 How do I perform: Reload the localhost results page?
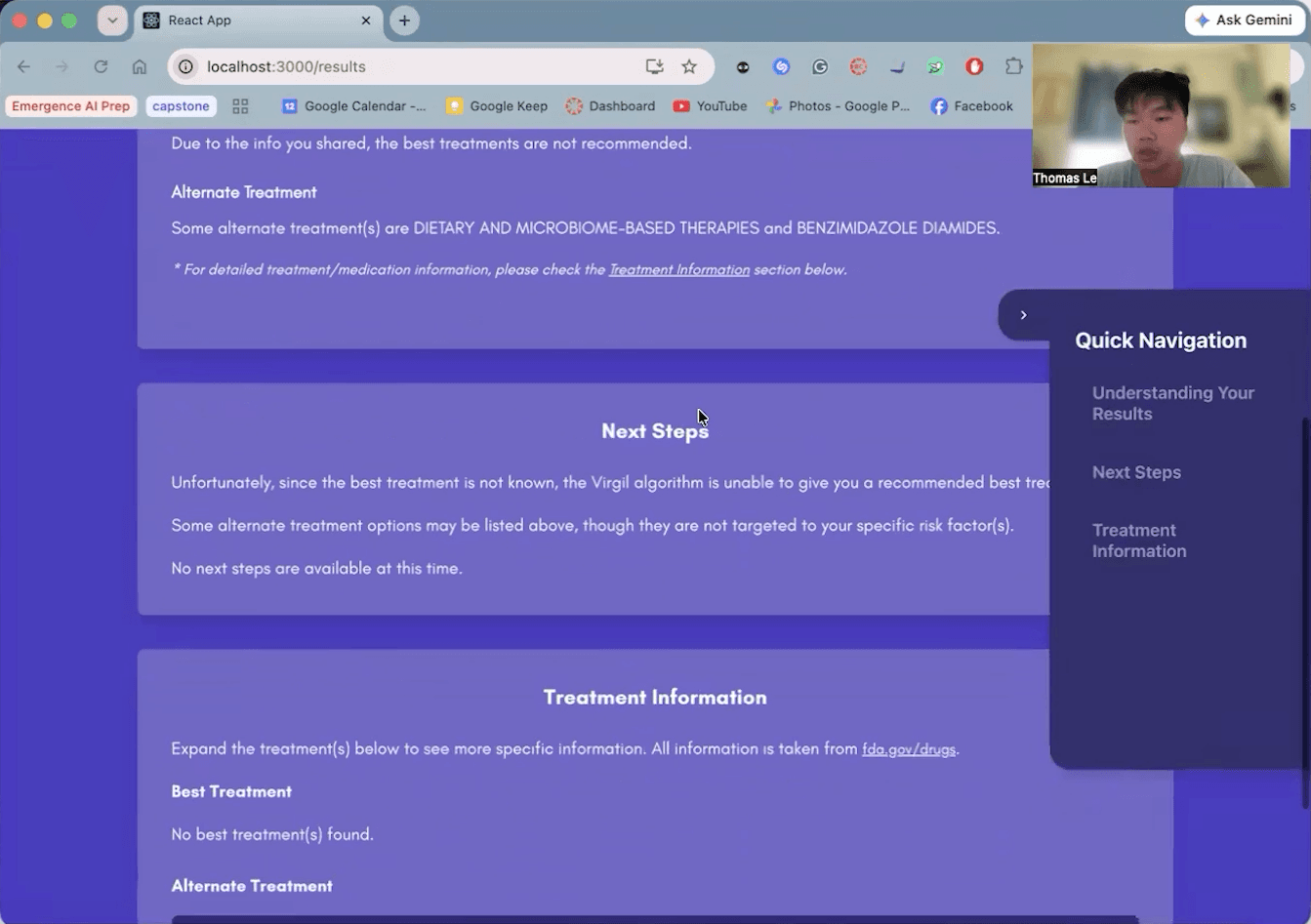pyautogui.click(x=101, y=66)
